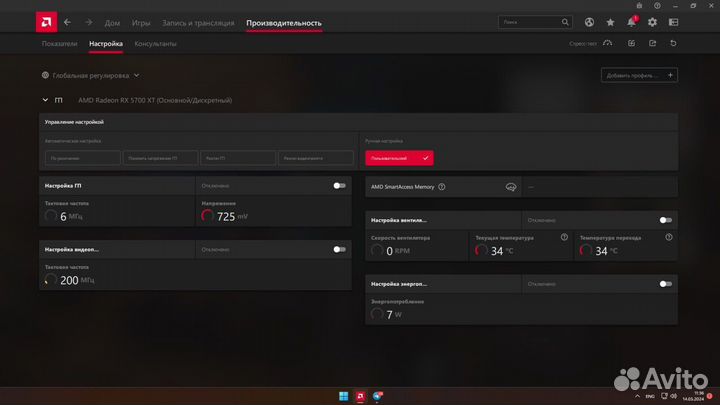Enable Настройка вентиляторов switch
The width and height of the screenshot is (720, 405).
point(665,220)
